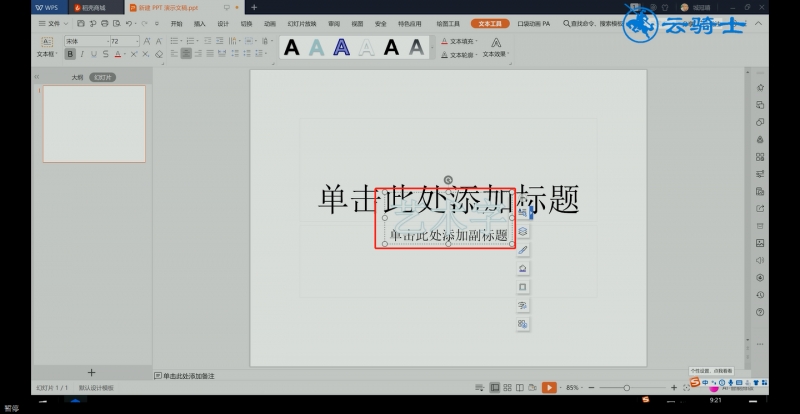Open the 文本效果 text effects menu
The height and width of the screenshot is (414, 800).
tap(496, 47)
